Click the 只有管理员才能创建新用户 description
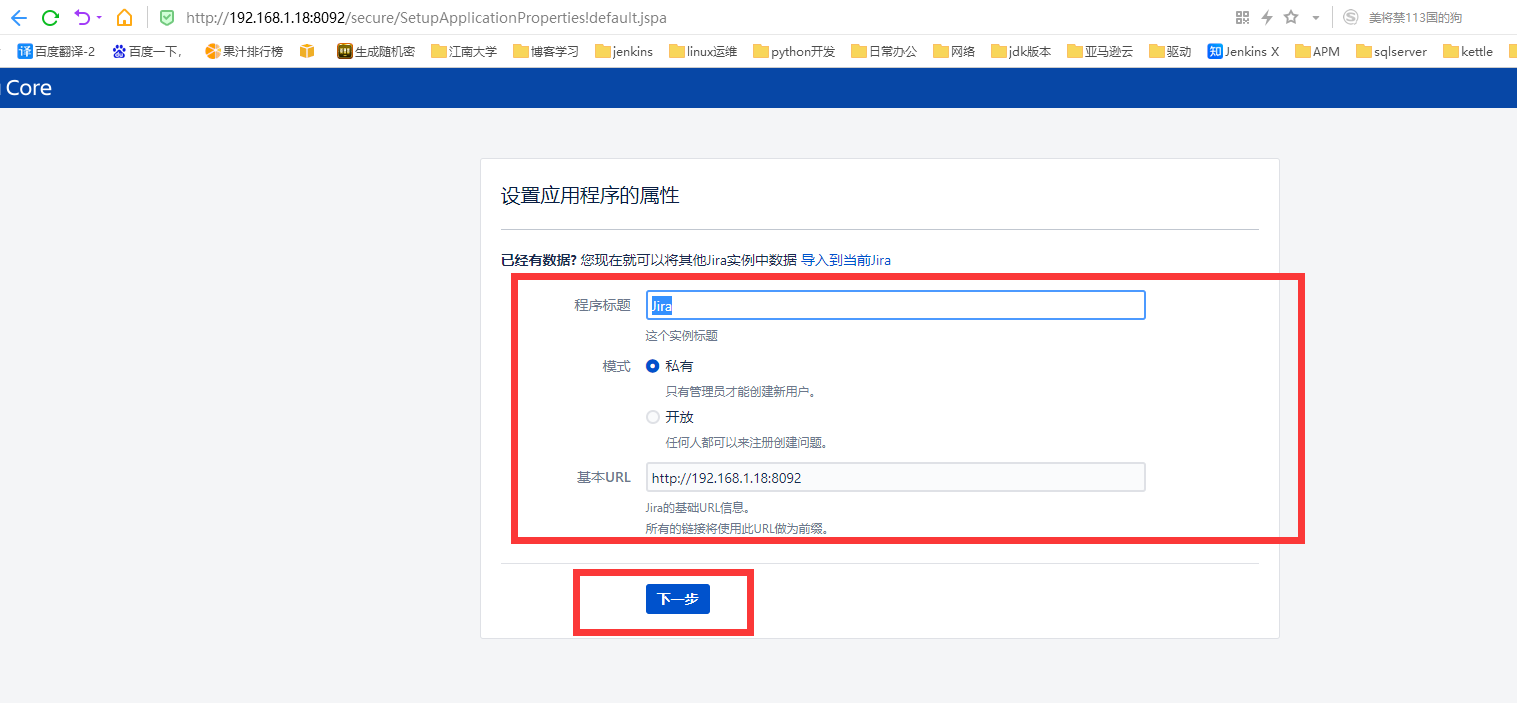Viewport: 1517px width, 703px height. click(x=741, y=392)
